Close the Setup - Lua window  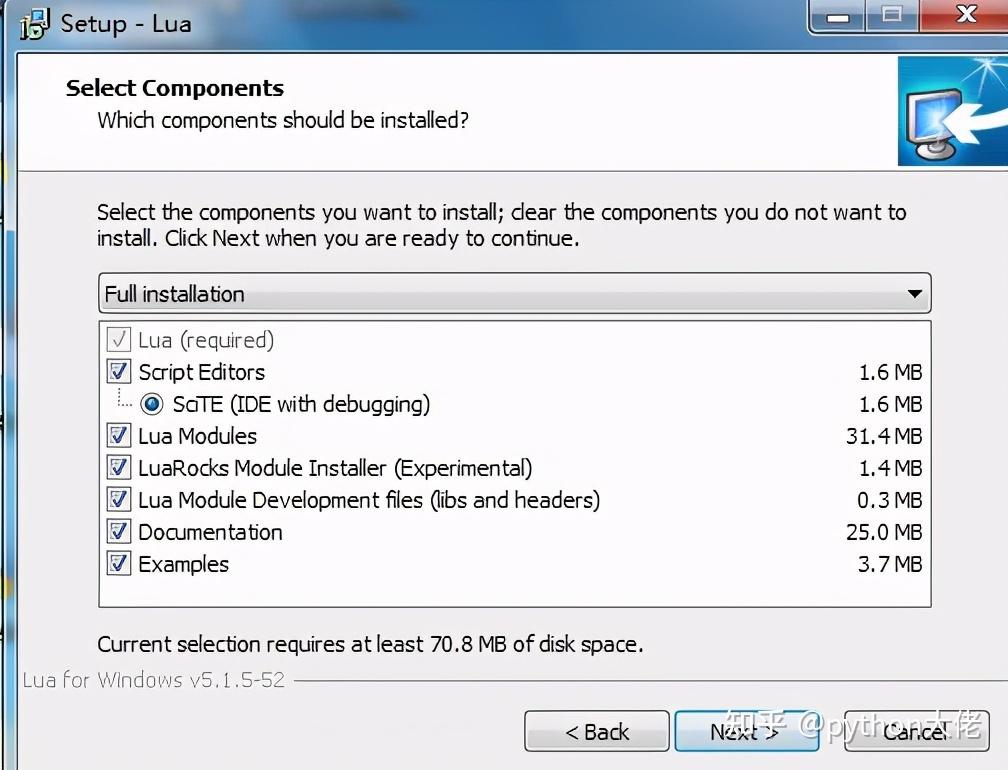coord(966,15)
